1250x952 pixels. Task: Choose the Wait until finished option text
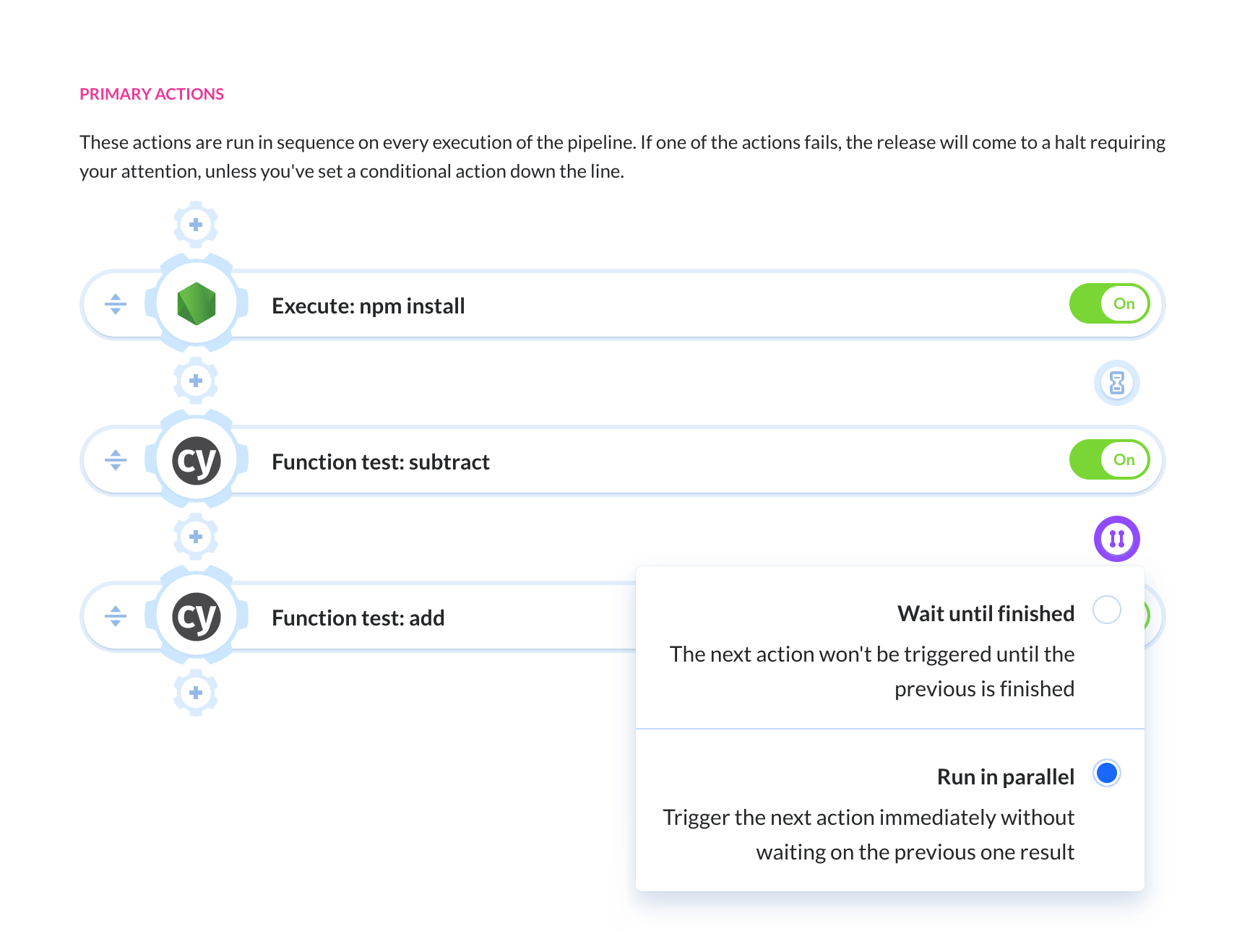pos(986,613)
